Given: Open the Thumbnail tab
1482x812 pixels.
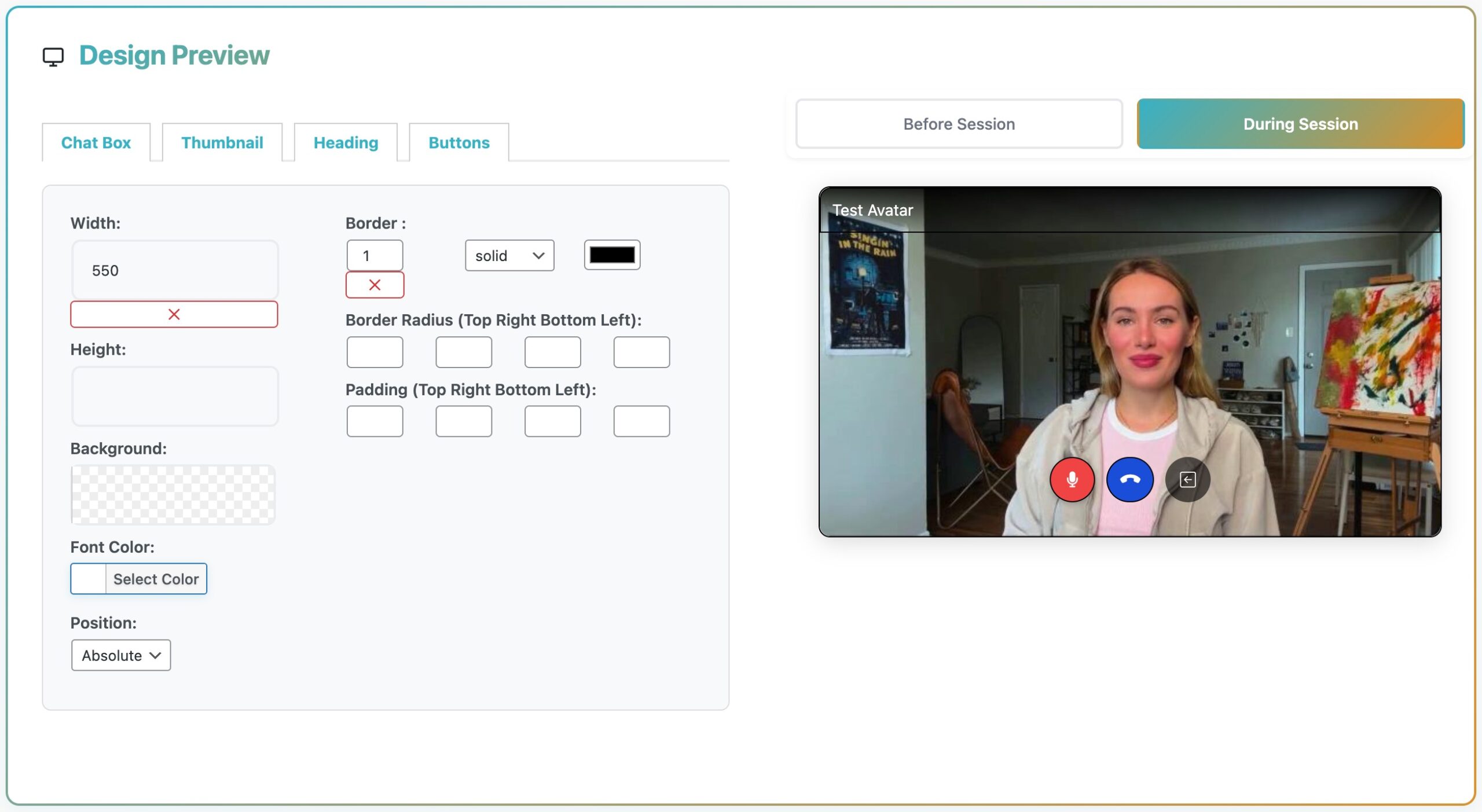Looking at the screenshot, I should (222, 142).
